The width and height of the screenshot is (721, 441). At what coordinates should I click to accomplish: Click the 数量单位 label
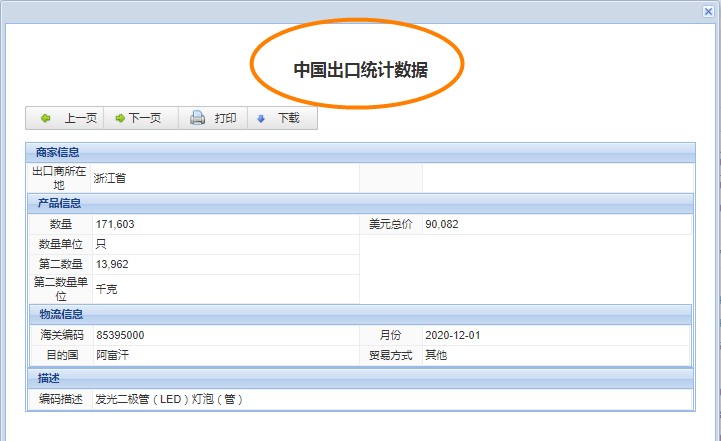click(61, 244)
